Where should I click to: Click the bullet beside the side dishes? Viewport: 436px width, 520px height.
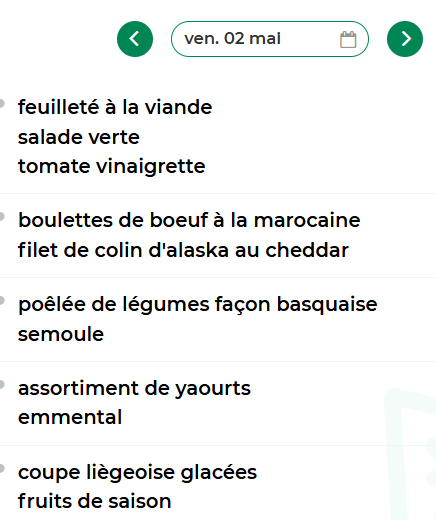point(2,301)
